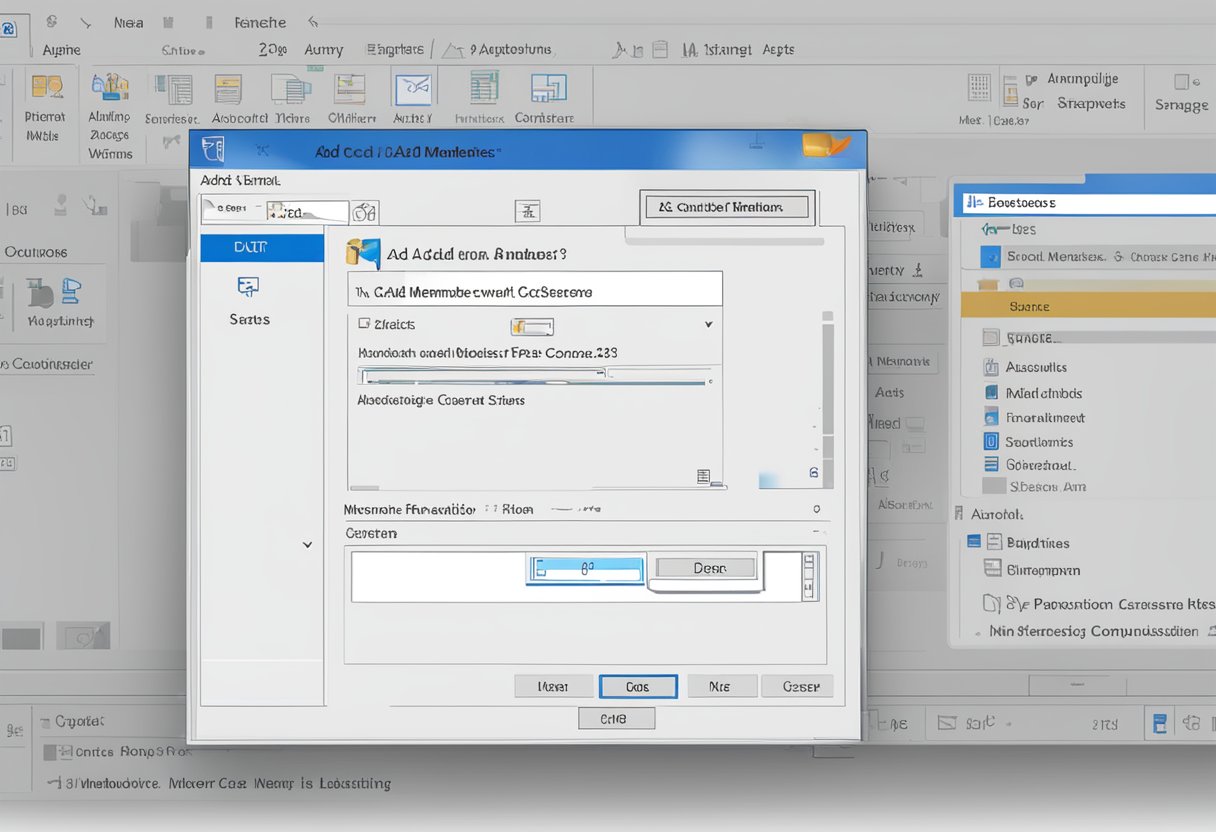This screenshot has height=832, width=1216.
Task: Click the small icon right of the Add field
Action: tap(364, 212)
